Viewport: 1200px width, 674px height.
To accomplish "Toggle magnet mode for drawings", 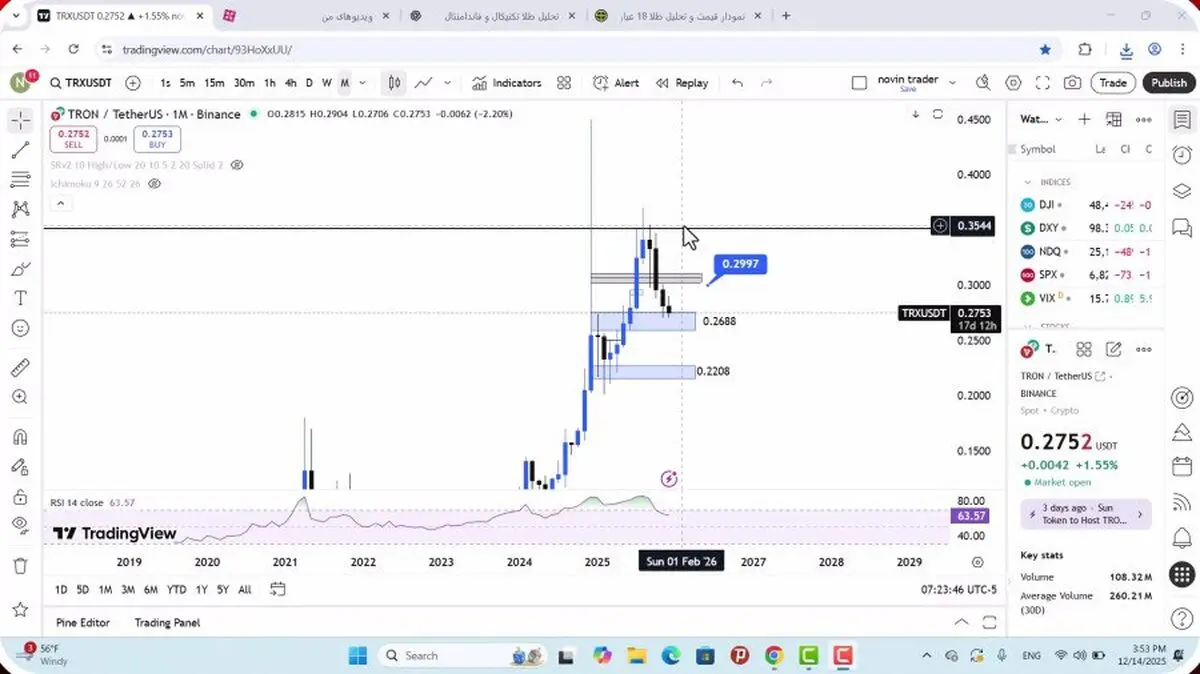I will (20, 437).
